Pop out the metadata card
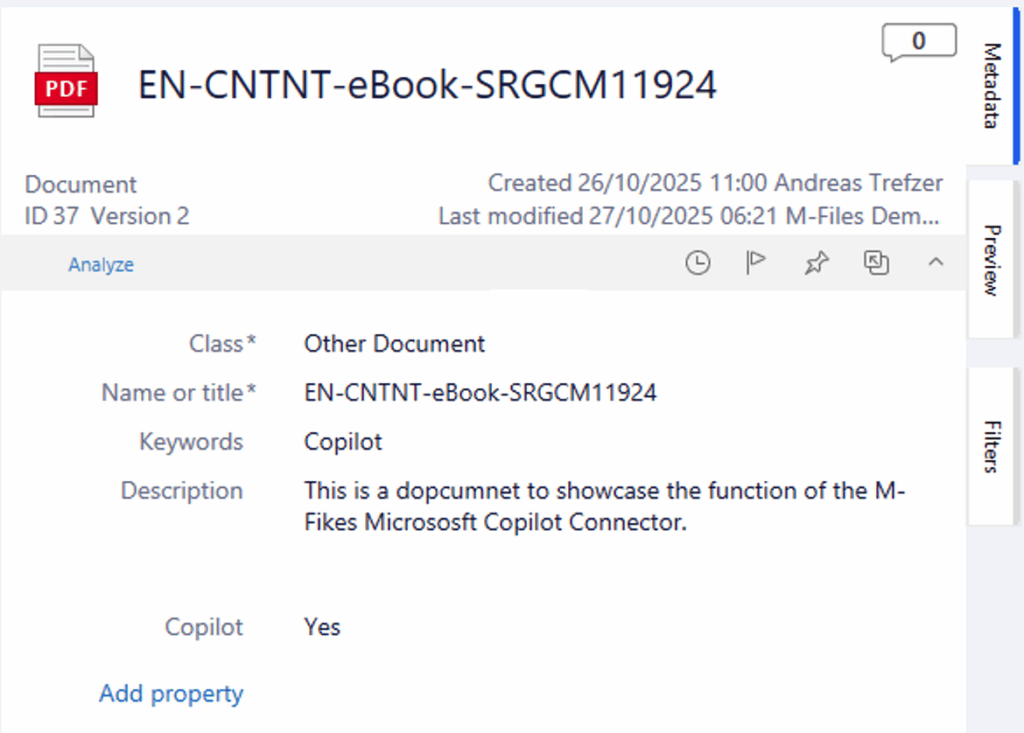 tap(876, 263)
